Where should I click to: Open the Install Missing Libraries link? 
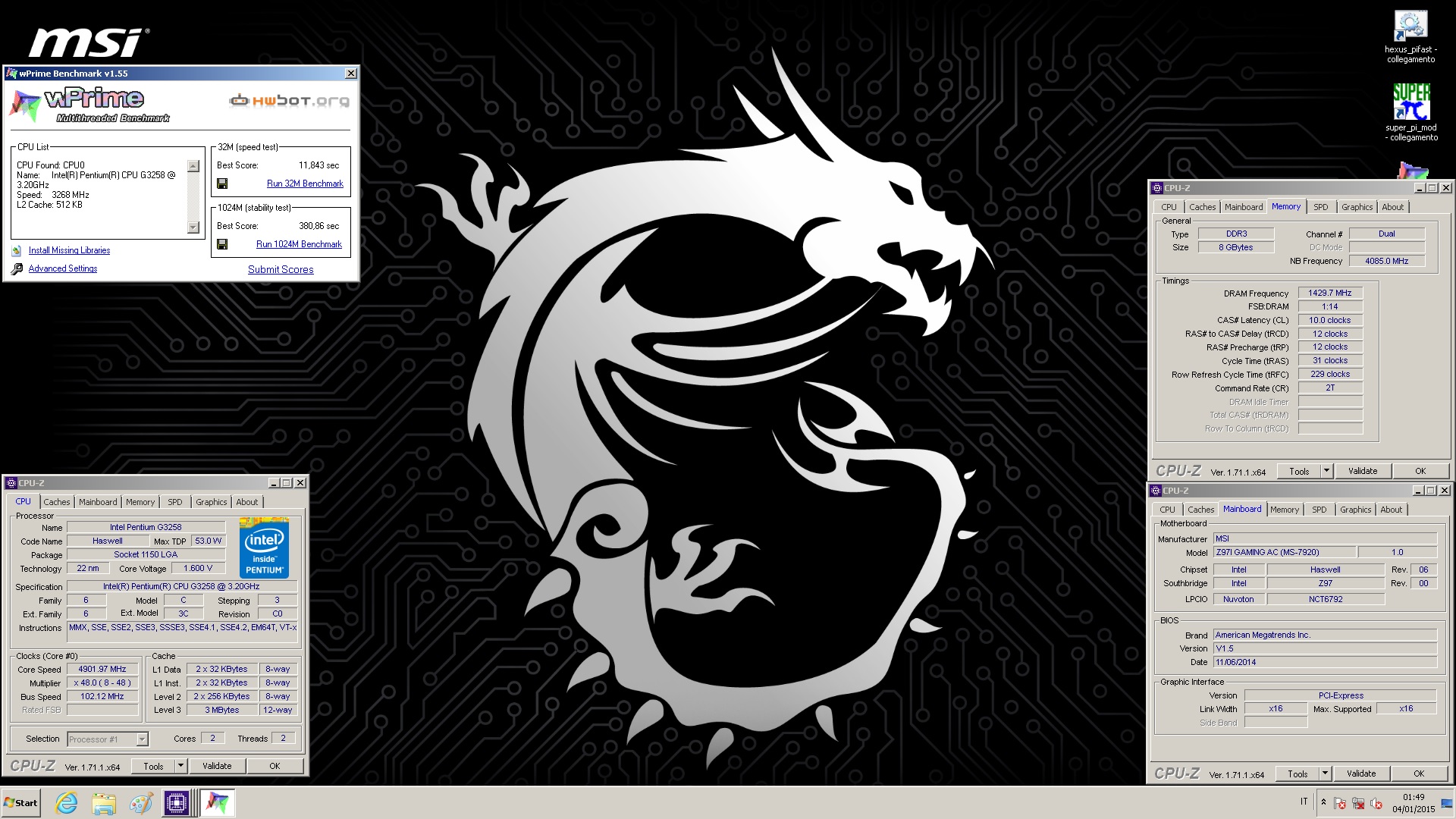pos(69,250)
